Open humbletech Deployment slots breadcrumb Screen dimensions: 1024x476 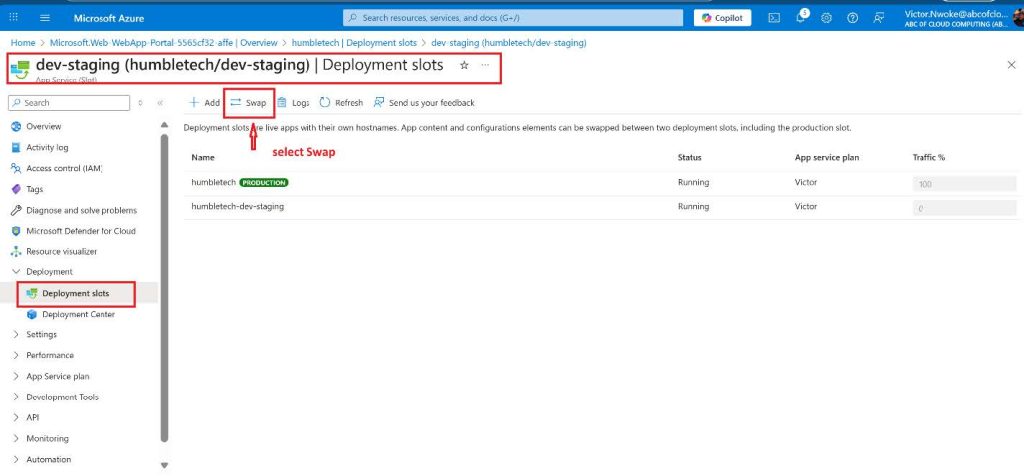[x=355, y=42]
